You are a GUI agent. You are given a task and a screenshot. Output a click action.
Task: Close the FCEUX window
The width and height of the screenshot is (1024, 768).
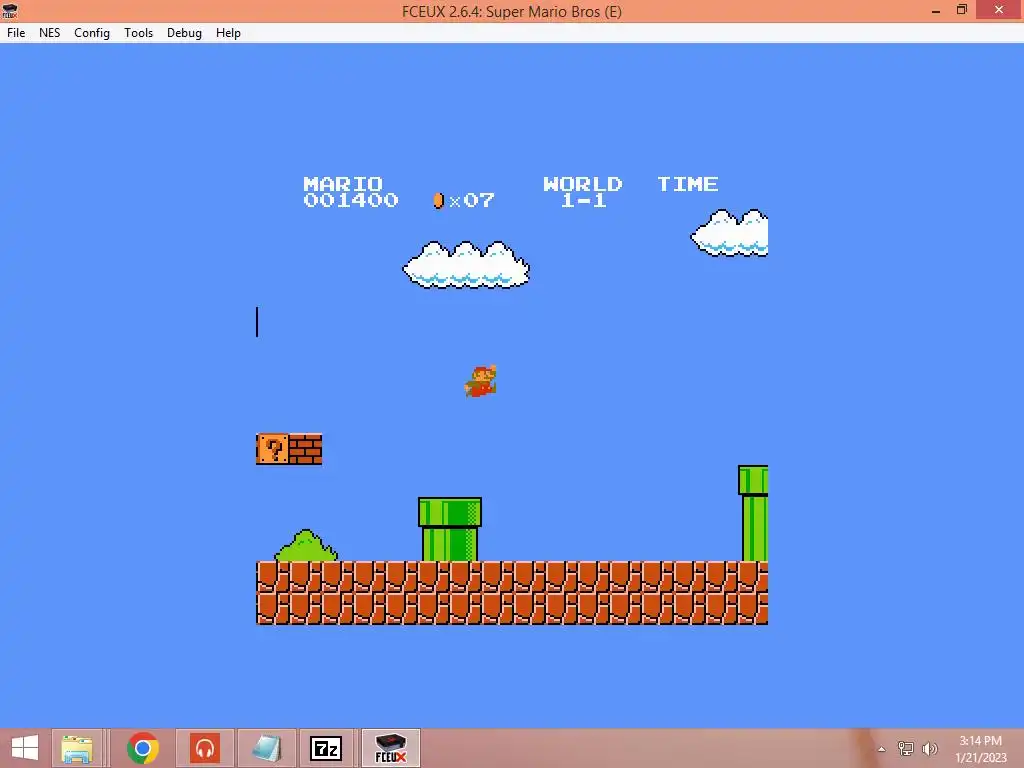(999, 10)
